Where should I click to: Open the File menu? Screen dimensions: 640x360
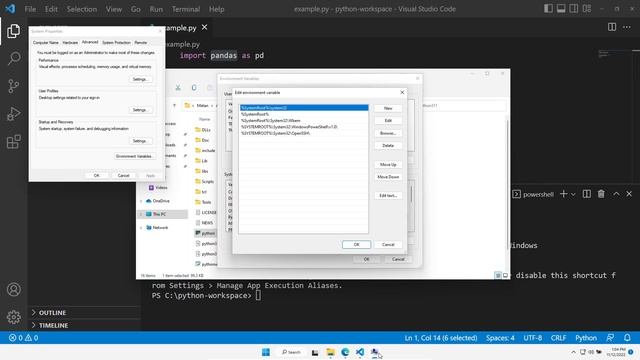(x=30, y=9)
